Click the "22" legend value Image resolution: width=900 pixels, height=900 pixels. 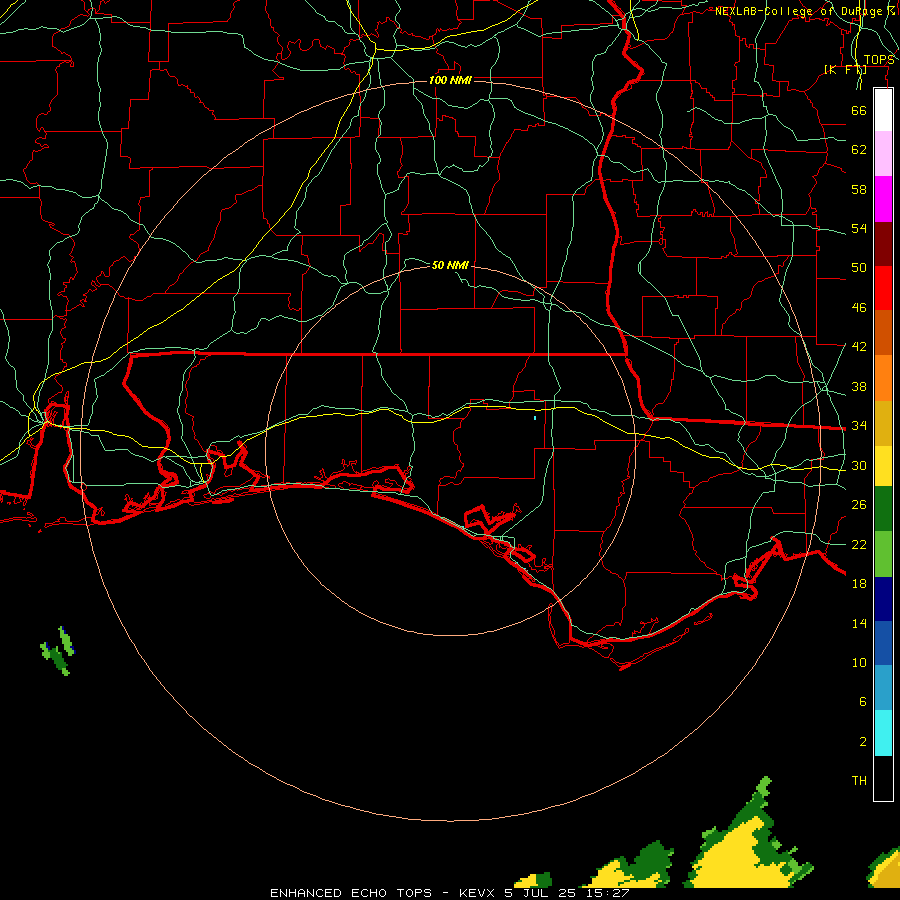point(859,544)
